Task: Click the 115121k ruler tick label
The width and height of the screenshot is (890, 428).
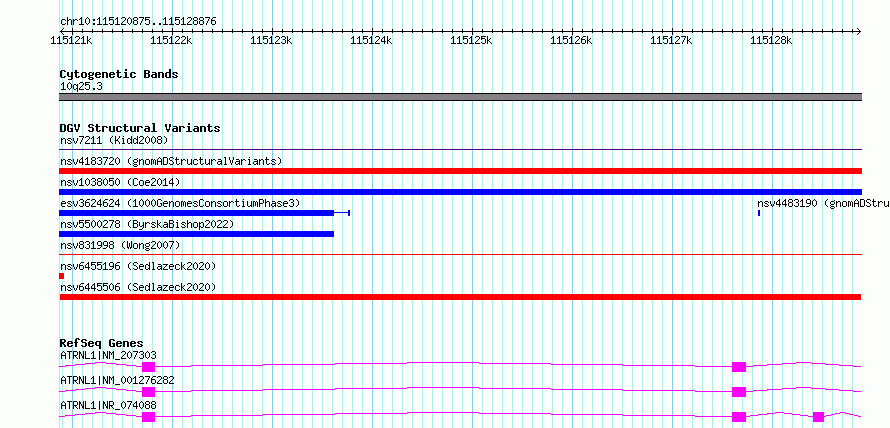Action: (x=72, y=40)
